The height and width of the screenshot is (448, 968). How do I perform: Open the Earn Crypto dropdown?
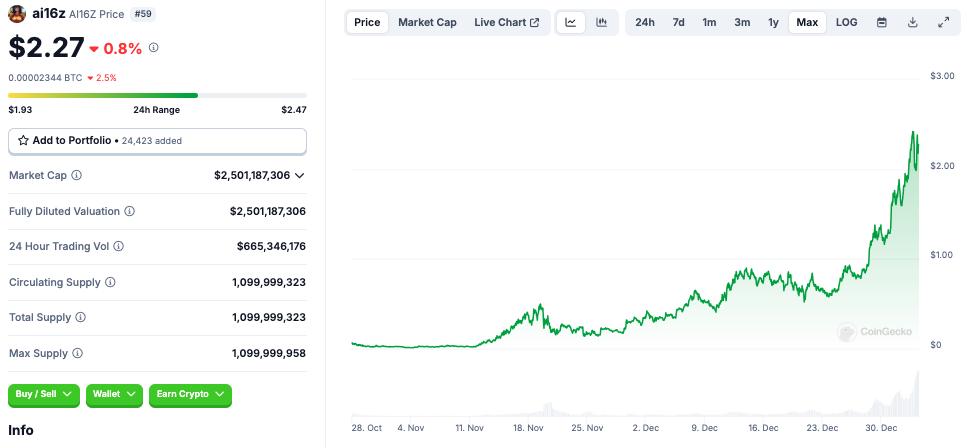pos(190,394)
